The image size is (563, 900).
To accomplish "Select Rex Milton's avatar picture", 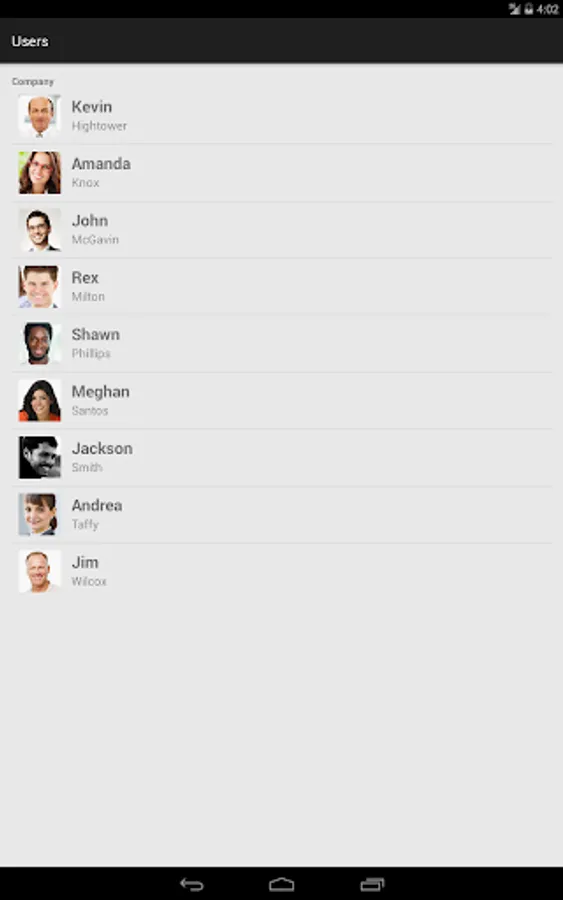I will click(40, 286).
